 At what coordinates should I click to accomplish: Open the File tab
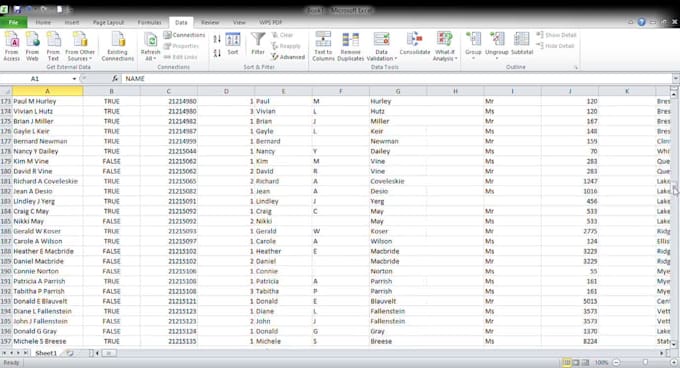tap(13, 22)
